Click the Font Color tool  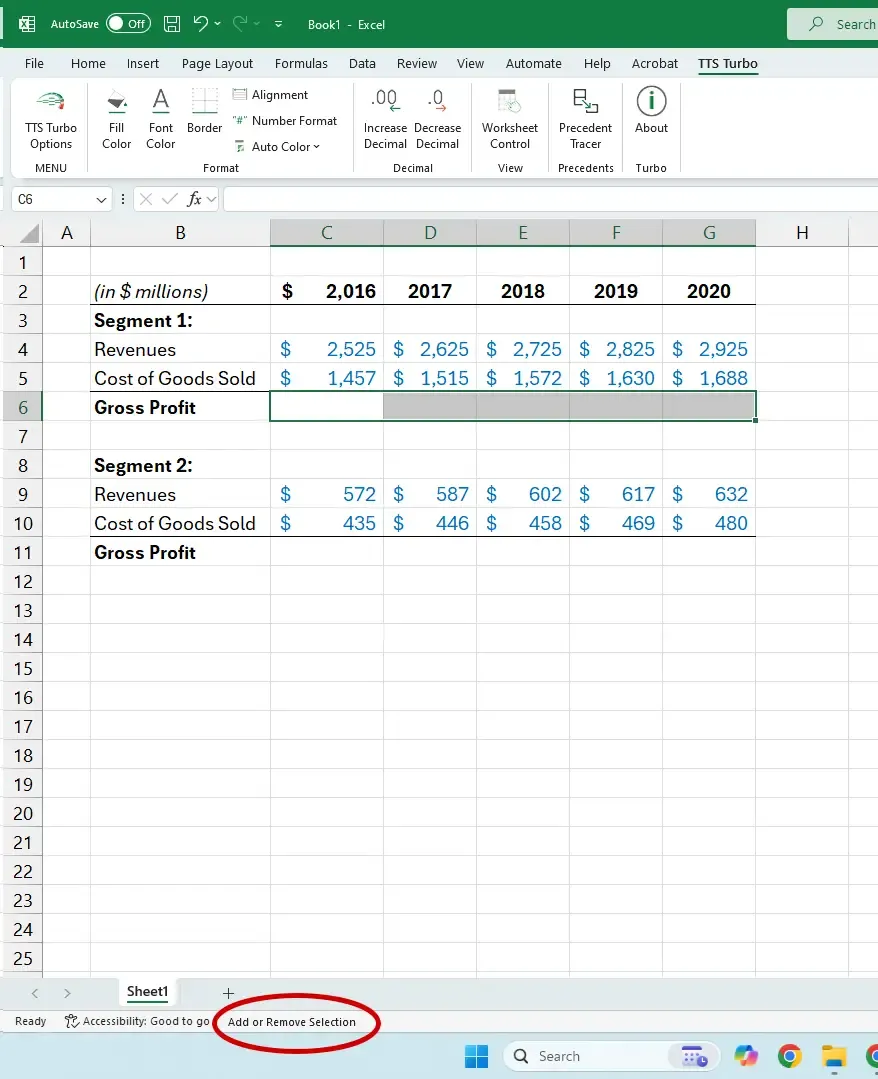point(160,120)
